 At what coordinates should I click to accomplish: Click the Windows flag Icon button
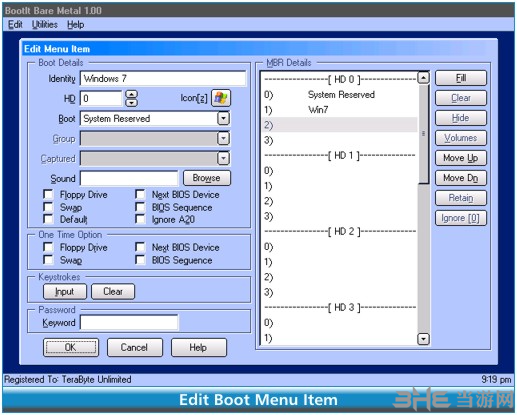tap(221, 98)
